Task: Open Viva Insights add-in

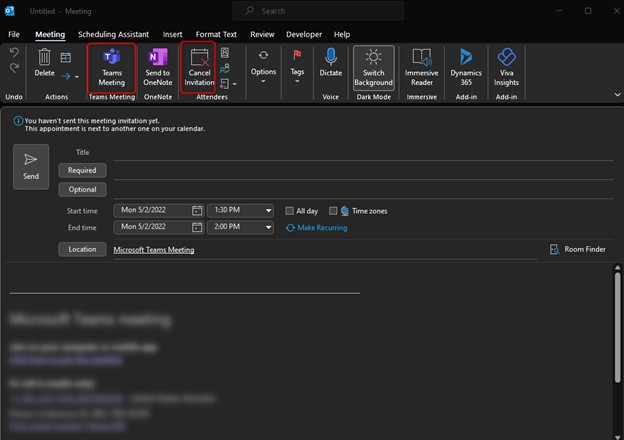Action: pyautogui.click(x=506, y=66)
